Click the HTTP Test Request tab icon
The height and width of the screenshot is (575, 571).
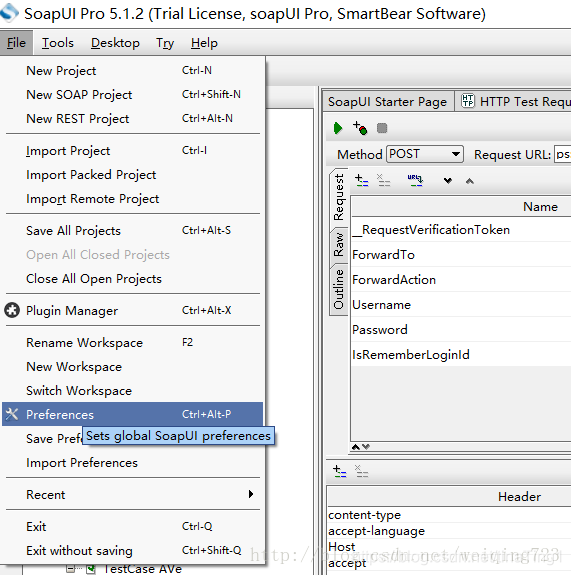(468, 100)
